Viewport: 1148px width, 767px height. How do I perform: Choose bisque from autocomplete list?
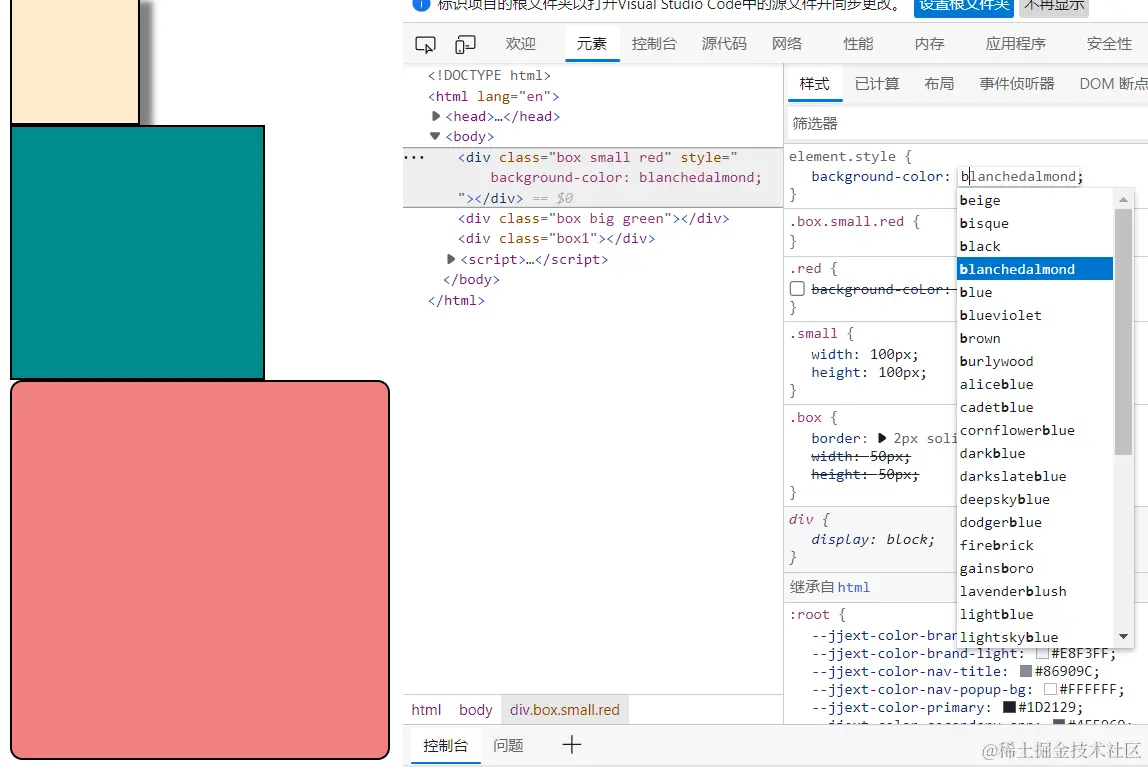[x=1035, y=223]
